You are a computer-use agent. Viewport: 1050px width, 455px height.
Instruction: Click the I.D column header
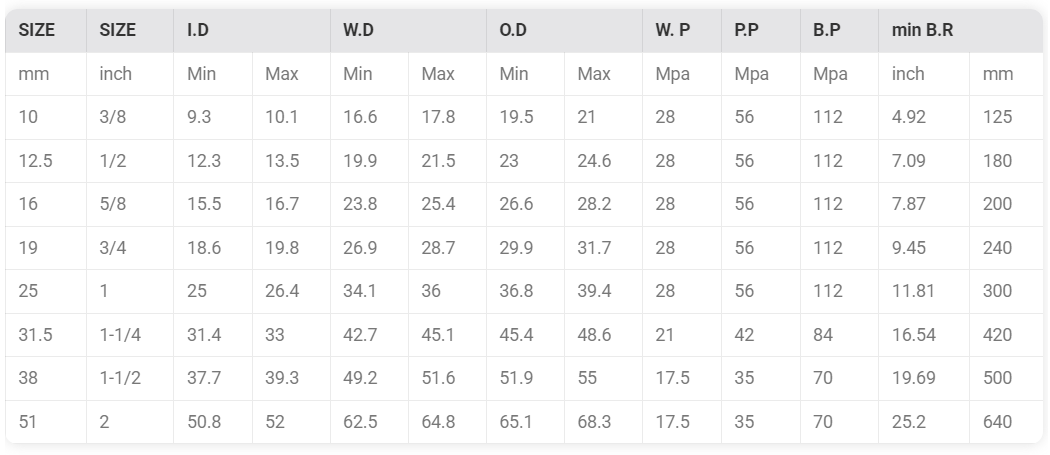click(252, 31)
